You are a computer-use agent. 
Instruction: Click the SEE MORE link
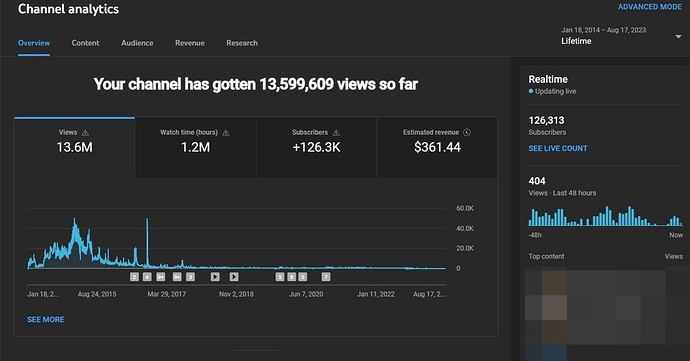[46, 320]
